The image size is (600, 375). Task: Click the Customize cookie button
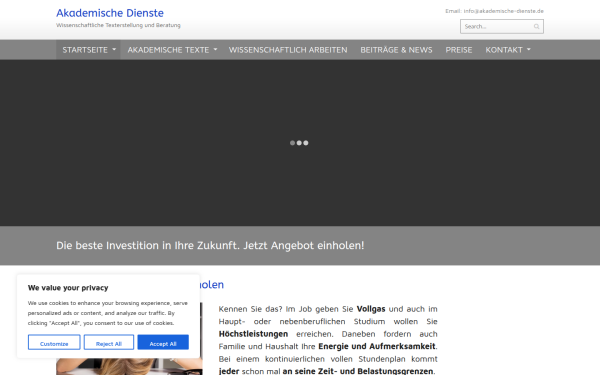pos(54,342)
